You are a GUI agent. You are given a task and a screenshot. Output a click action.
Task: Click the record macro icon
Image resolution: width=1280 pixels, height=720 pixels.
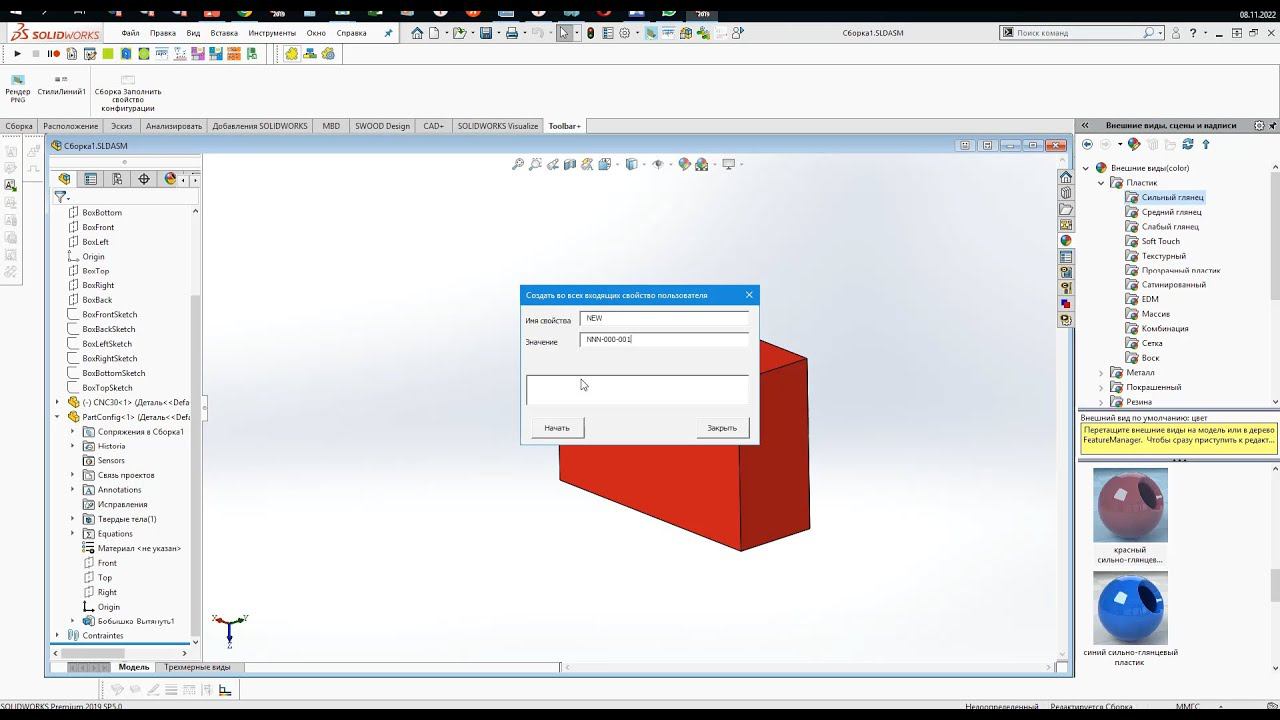(54, 54)
